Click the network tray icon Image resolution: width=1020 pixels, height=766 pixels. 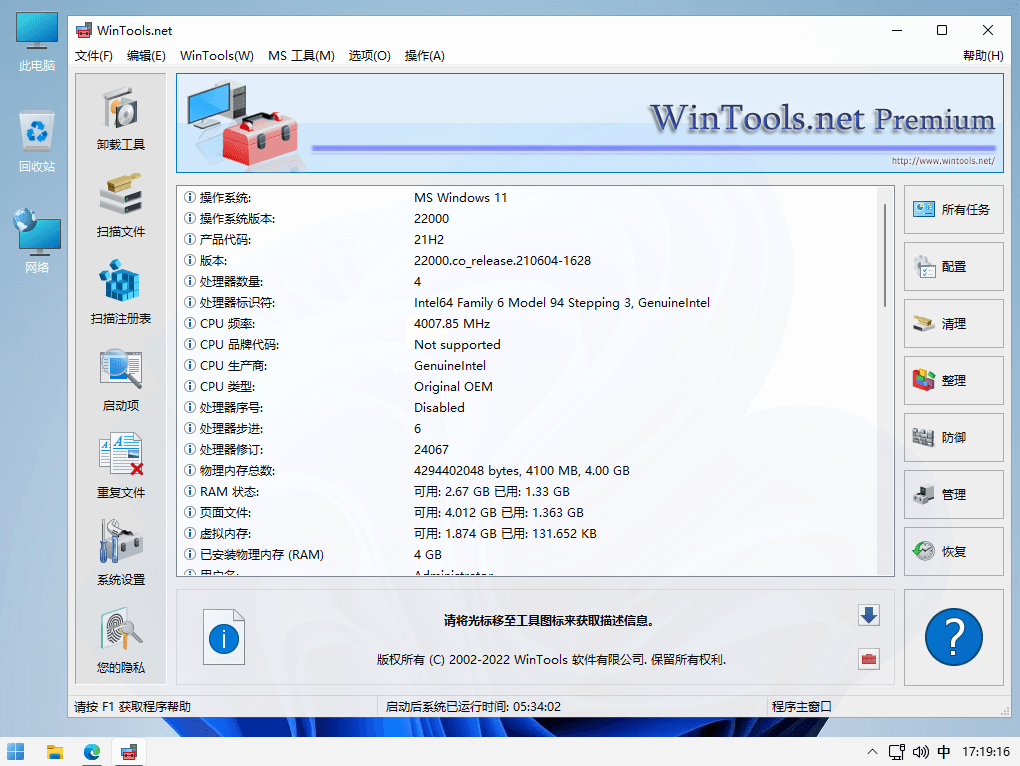tap(897, 752)
